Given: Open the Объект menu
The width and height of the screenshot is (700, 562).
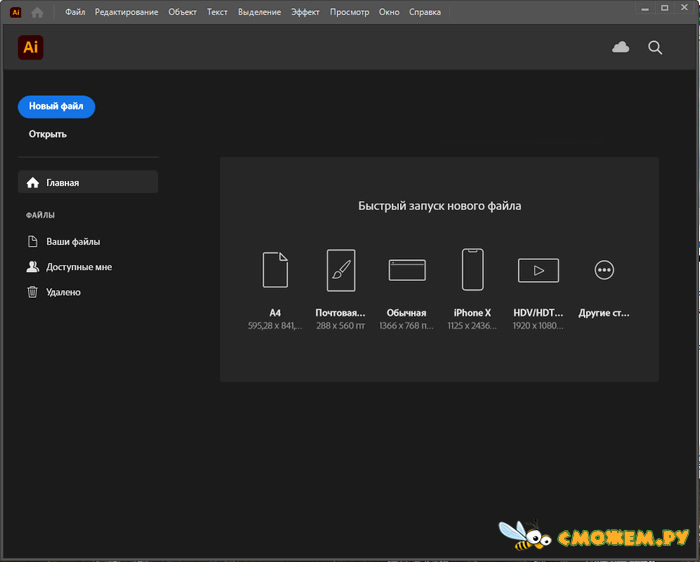Looking at the screenshot, I should (182, 12).
